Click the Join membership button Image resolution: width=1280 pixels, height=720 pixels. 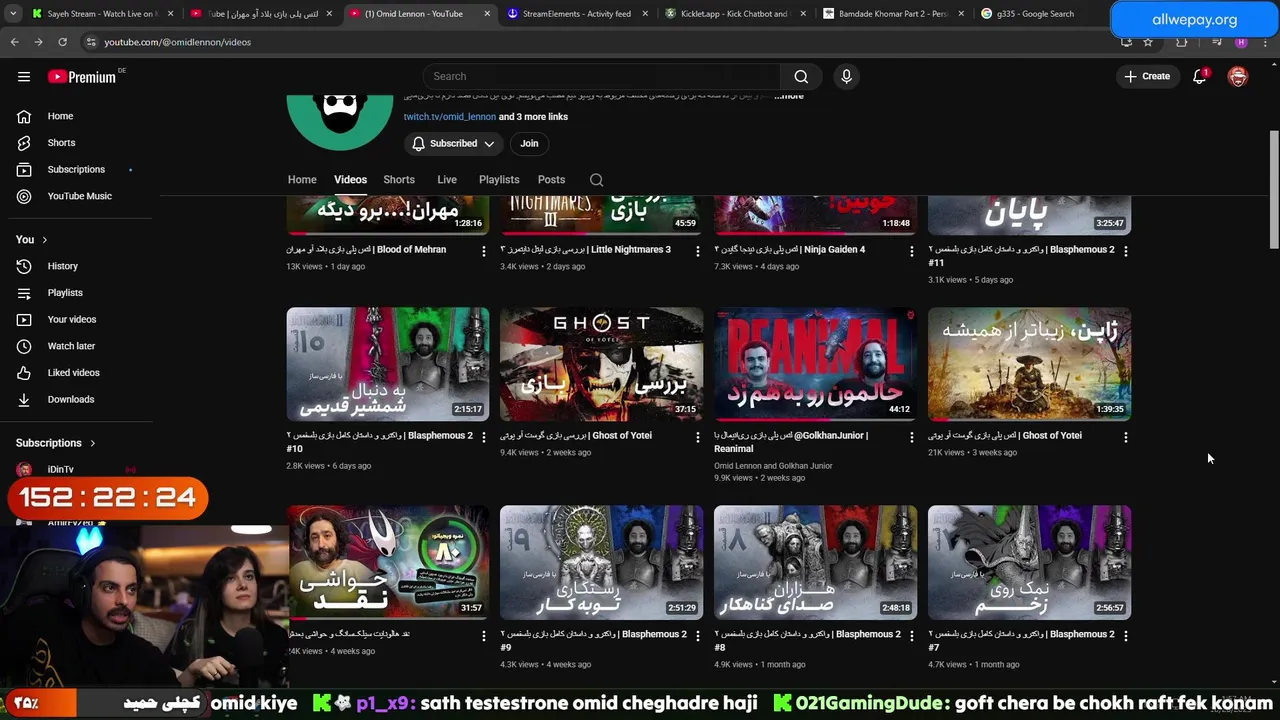[529, 144]
